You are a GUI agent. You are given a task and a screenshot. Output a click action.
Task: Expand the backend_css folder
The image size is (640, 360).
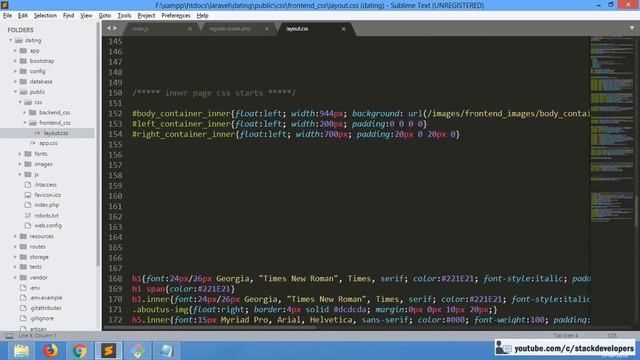[x=24, y=112]
